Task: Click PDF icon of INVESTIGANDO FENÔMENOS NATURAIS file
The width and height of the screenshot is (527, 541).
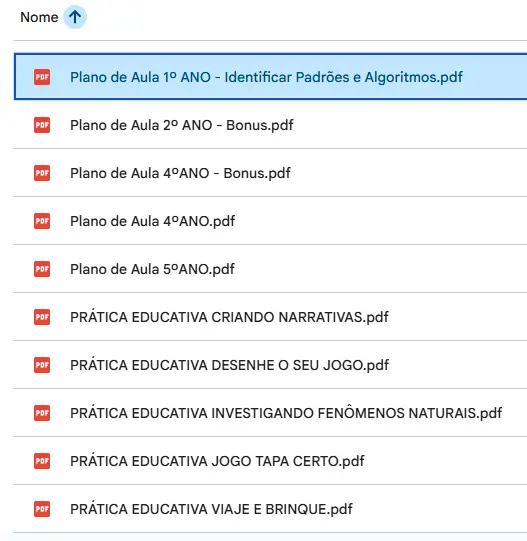Action: tap(42, 413)
